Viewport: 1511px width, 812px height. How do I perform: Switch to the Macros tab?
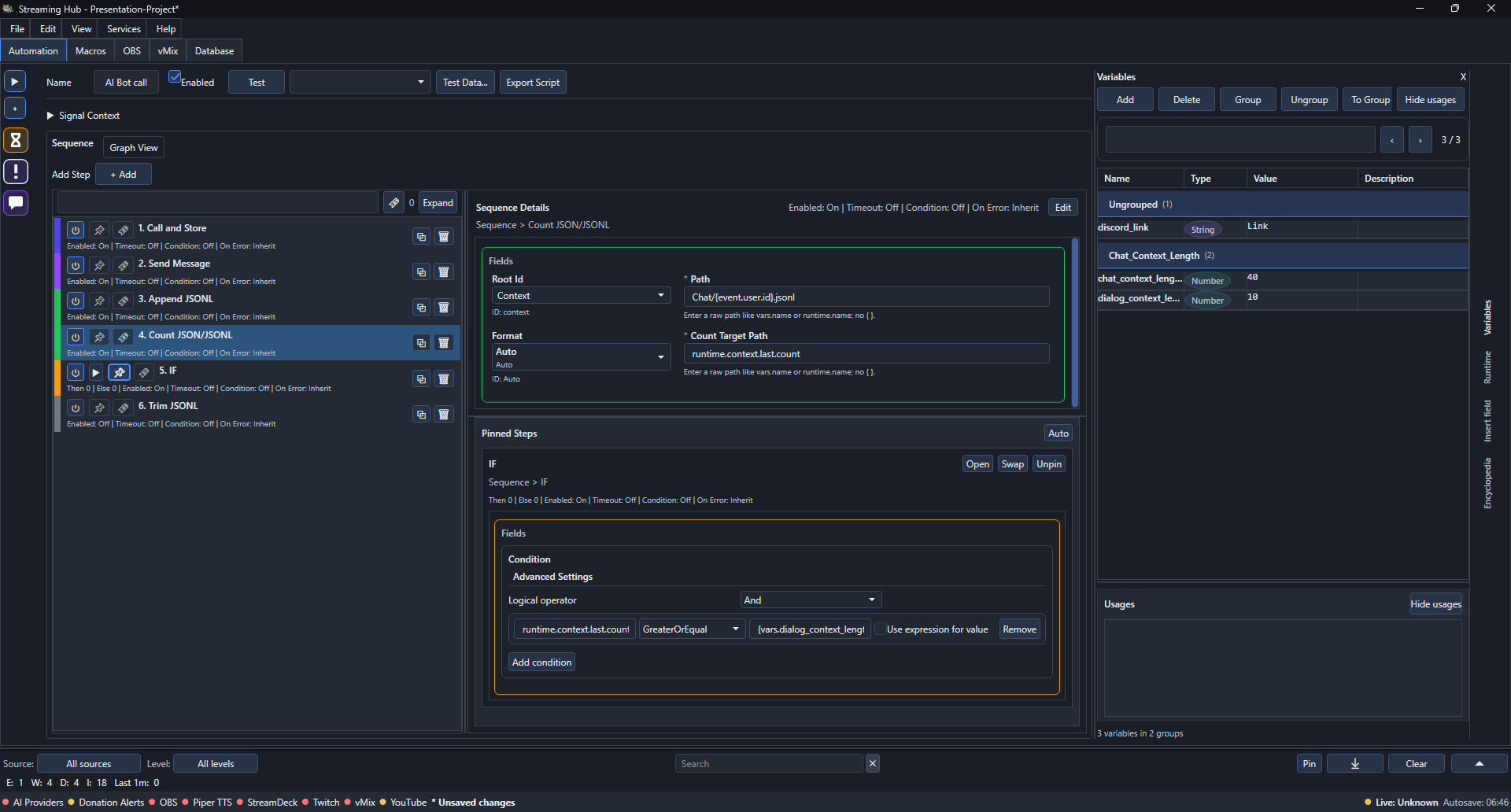point(91,51)
